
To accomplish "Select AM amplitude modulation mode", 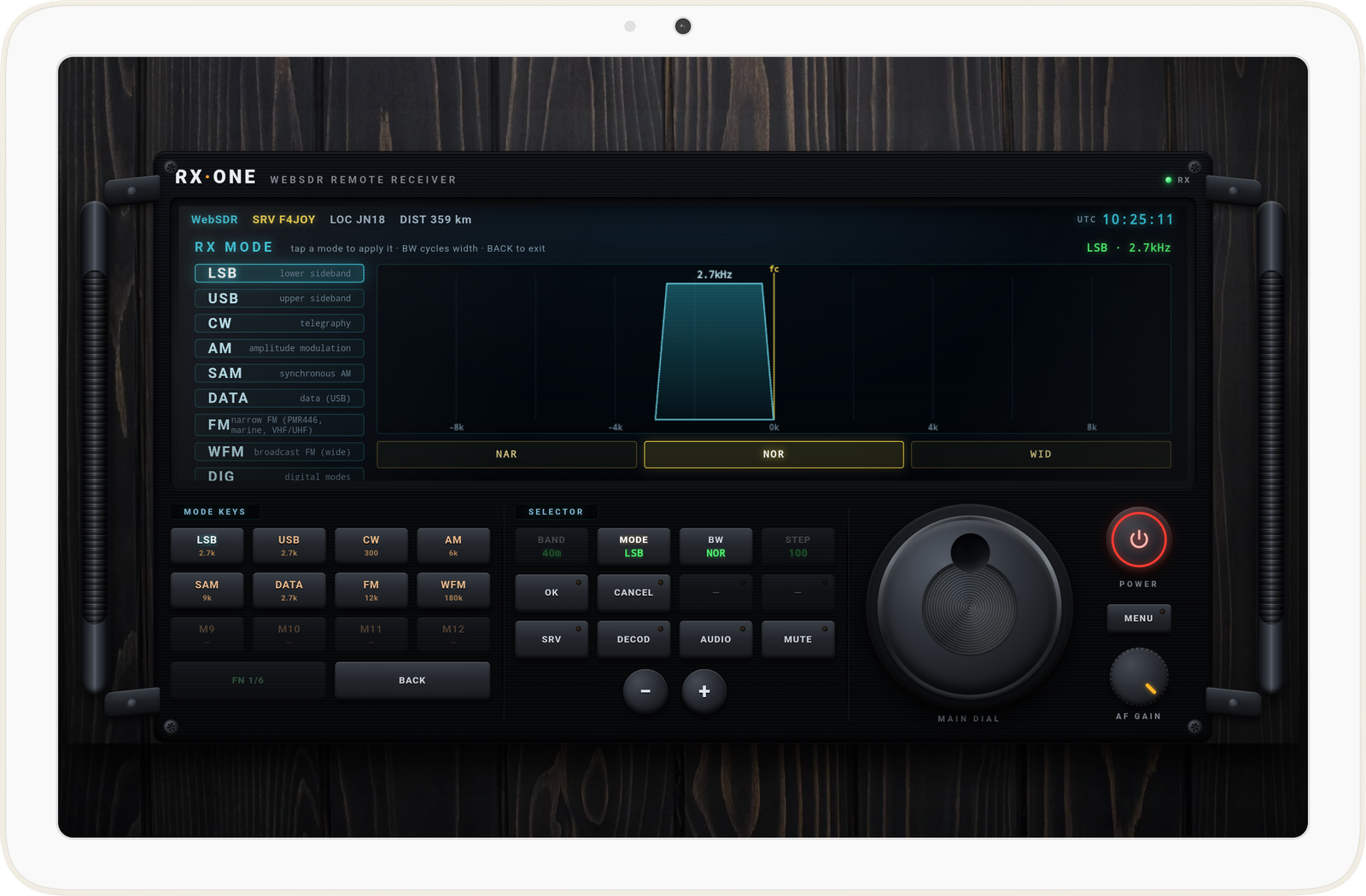I will coord(279,348).
